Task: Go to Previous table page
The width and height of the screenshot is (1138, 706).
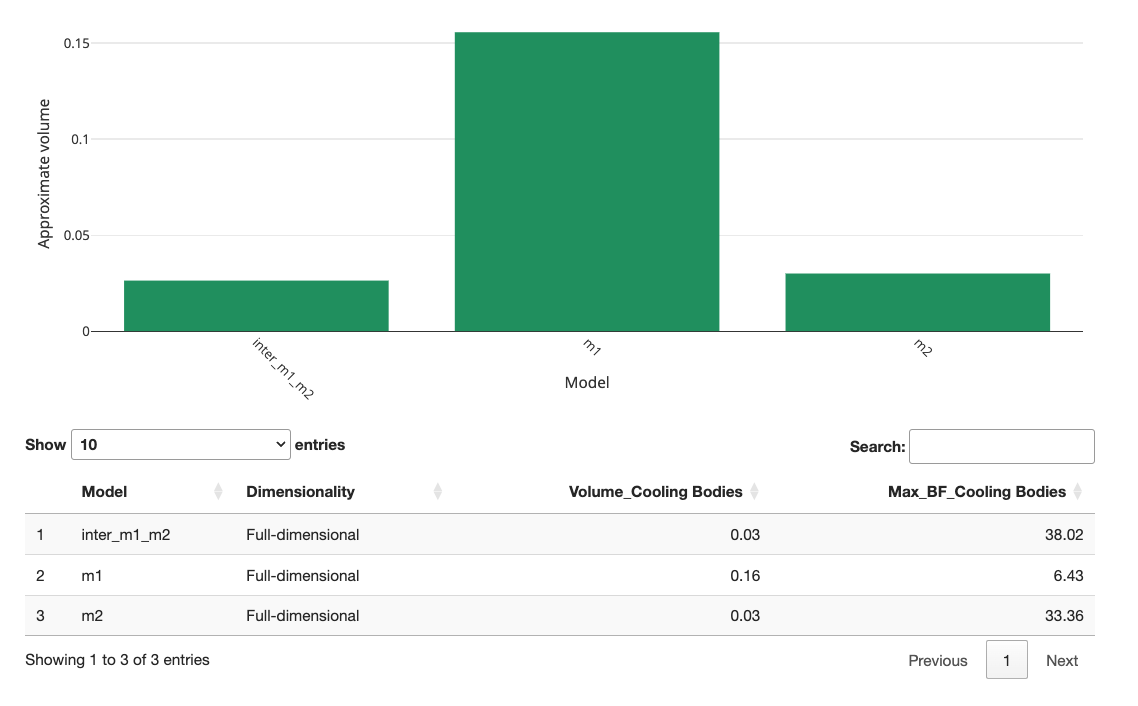Action: (937, 660)
